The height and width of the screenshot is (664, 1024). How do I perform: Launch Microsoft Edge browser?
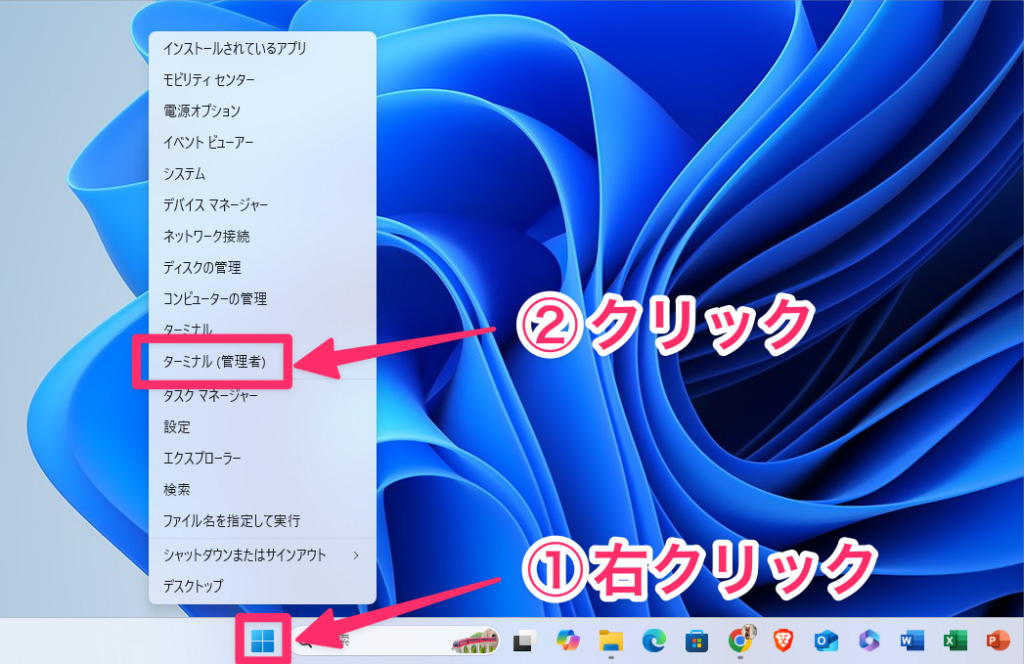coord(654,641)
